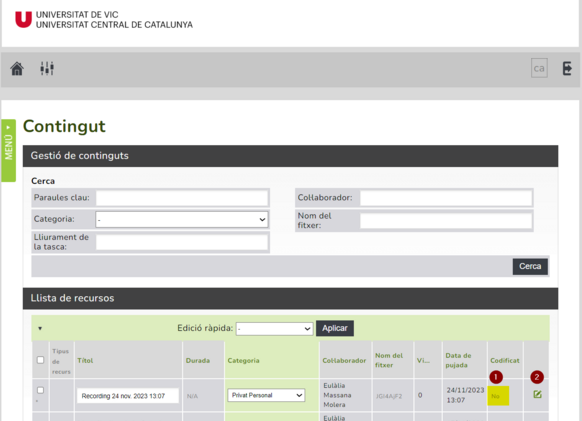Focus the Paraules clau input field
This screenshot has width=582, height=421.
click(x=182, y=198)
